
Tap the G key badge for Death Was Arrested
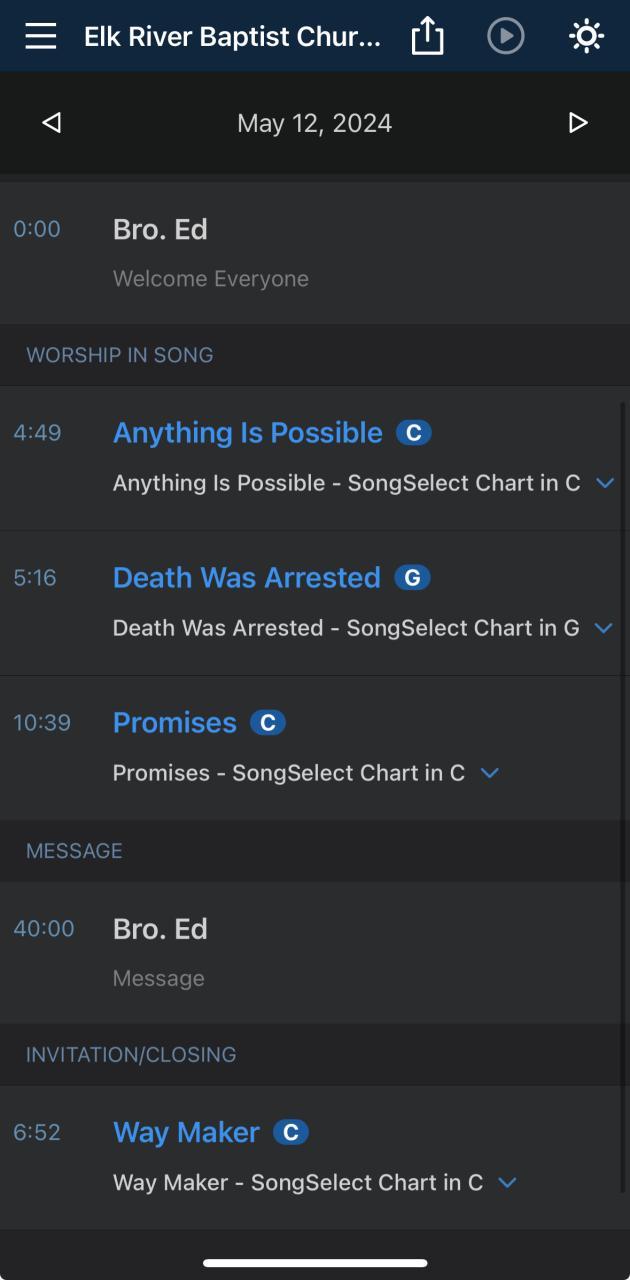coord(412,578)
